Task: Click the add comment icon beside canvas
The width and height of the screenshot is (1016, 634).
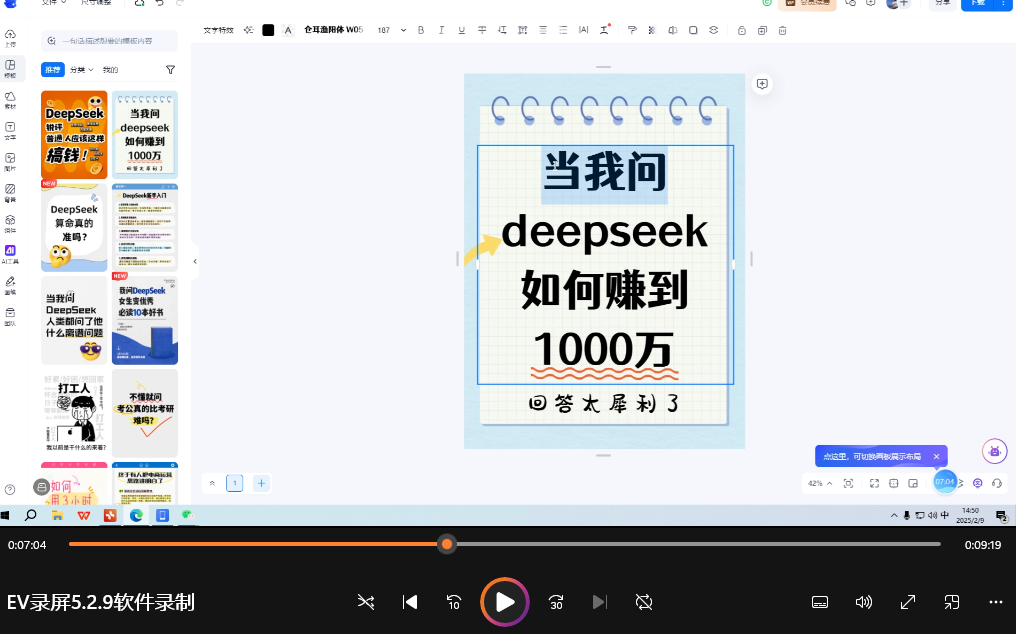Action: click(x=763, y=84)
